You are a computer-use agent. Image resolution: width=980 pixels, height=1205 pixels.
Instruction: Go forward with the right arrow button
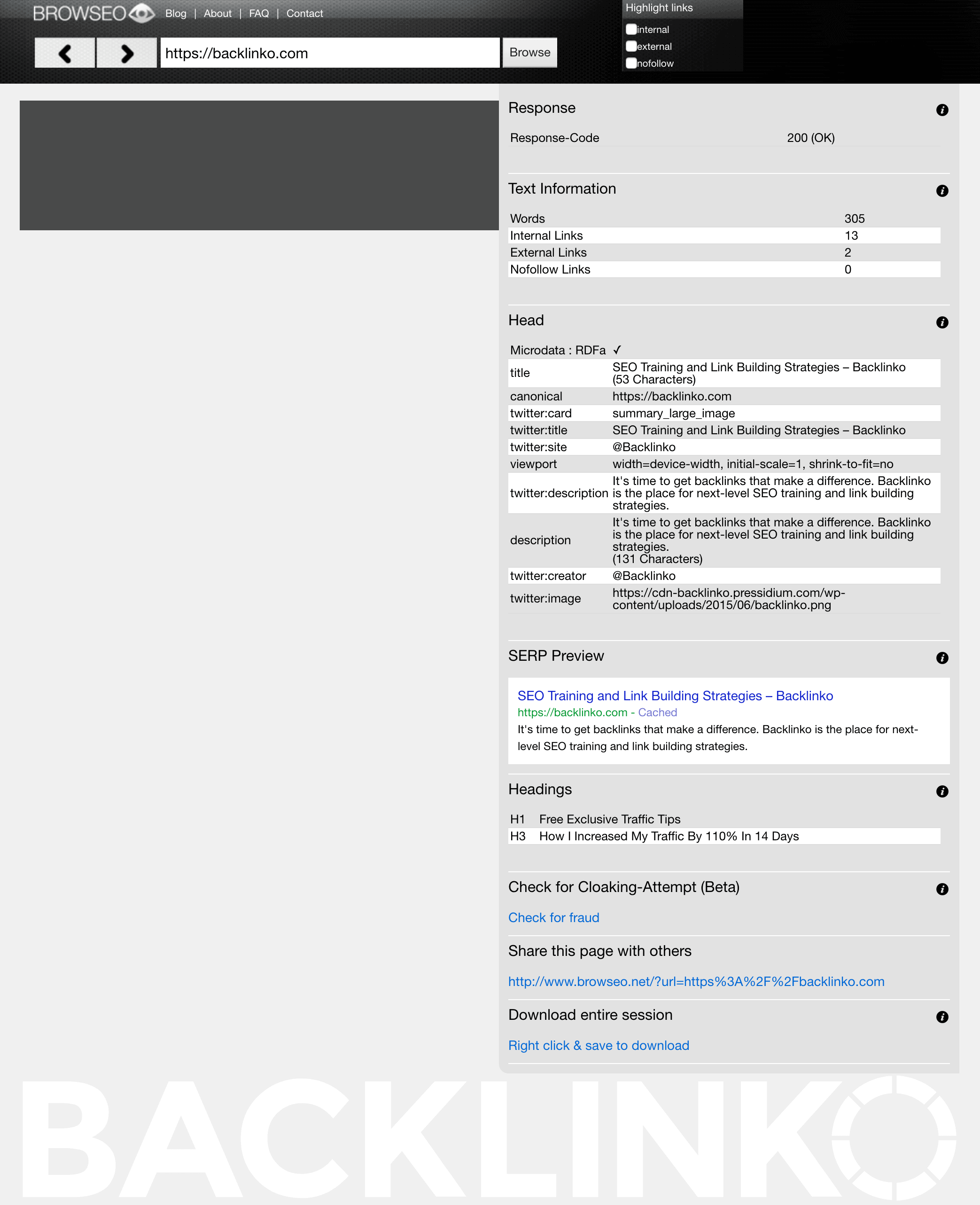tap(126, 53)
